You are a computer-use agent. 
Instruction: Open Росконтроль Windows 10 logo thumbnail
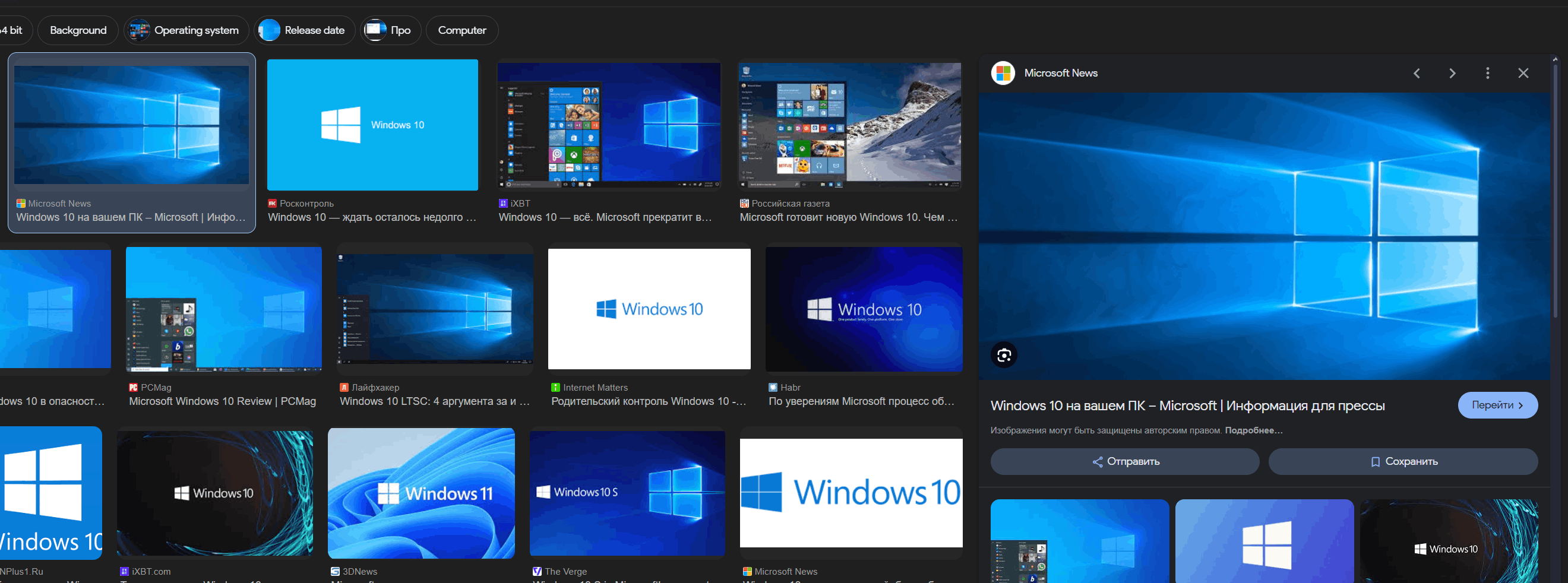[372, 125]
